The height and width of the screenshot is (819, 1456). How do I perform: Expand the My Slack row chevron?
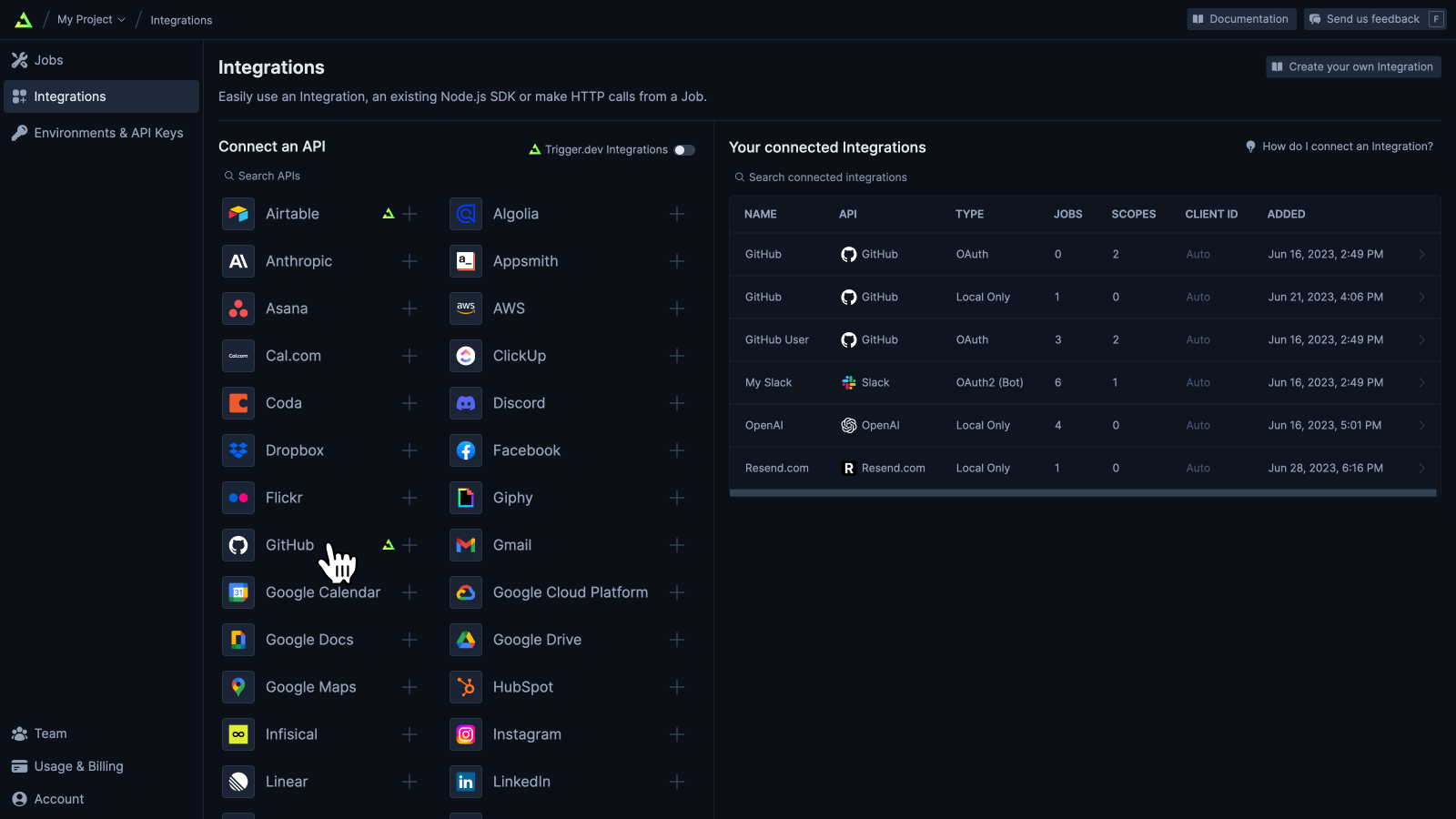coord(1421,382)
